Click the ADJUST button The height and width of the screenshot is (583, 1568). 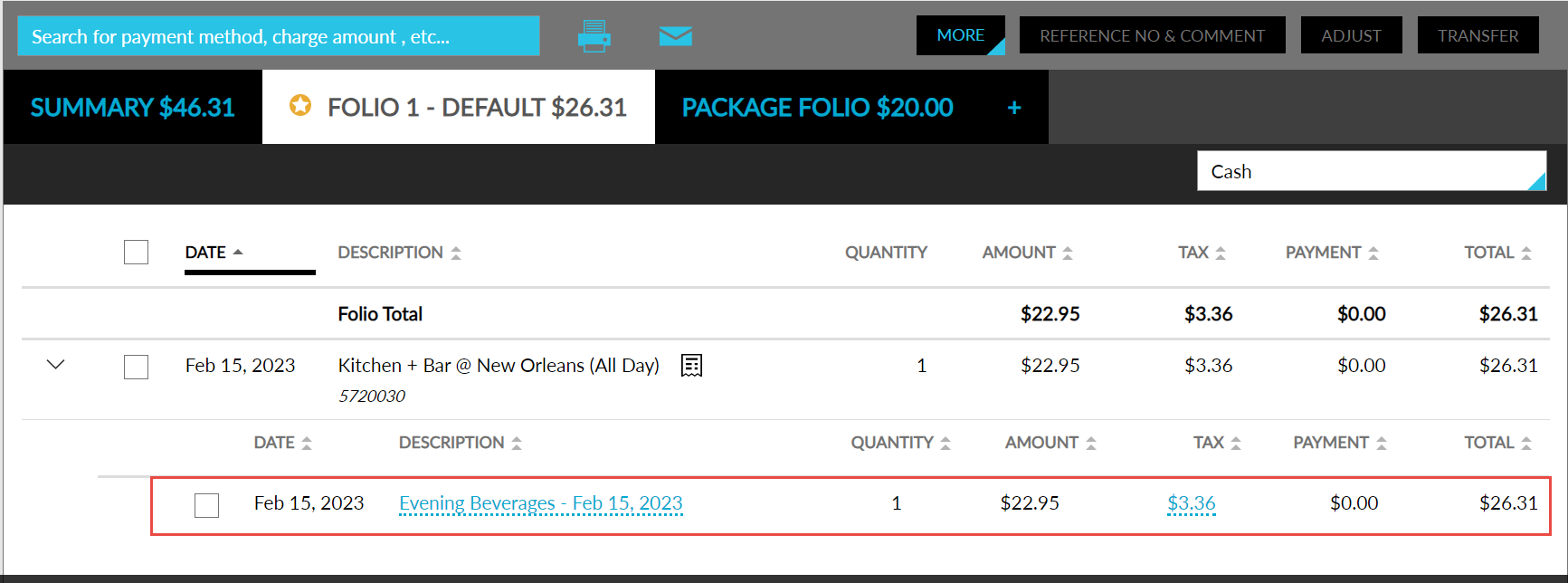pyautogui.click(x=1351, y=35)
